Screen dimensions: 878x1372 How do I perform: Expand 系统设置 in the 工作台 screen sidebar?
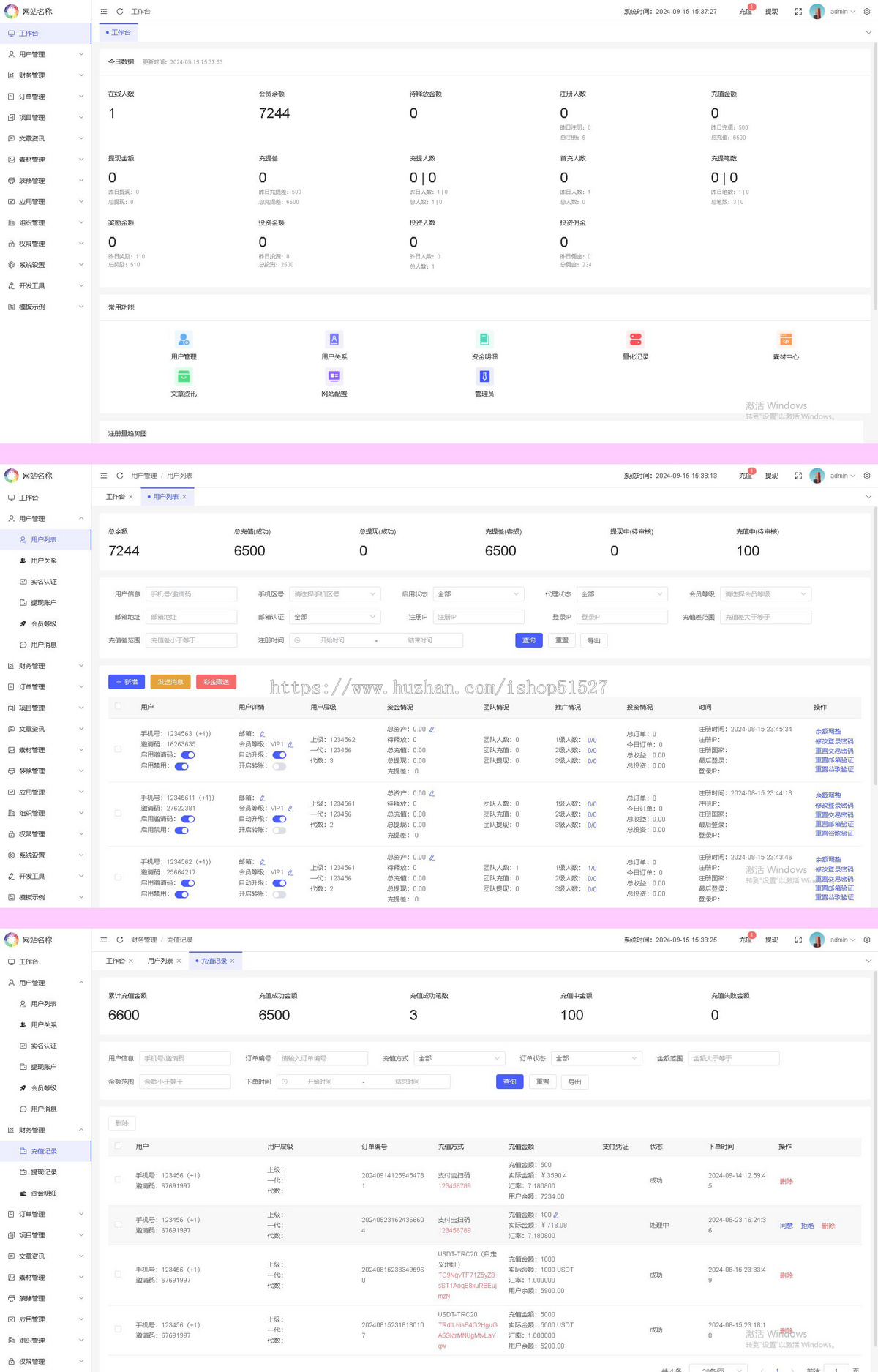45,265
